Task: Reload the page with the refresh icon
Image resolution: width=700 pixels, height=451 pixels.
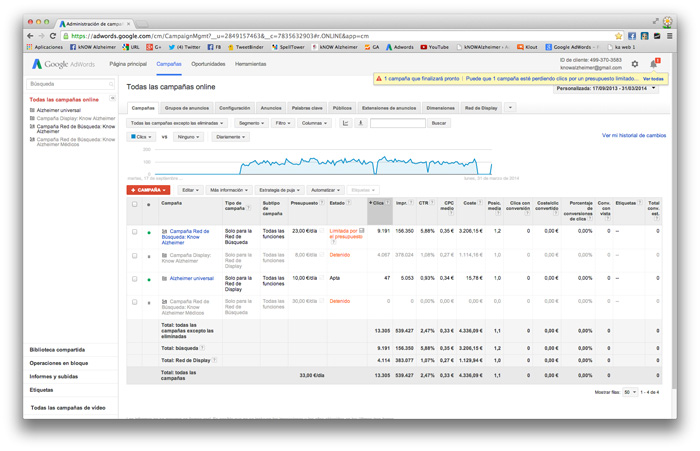Action: pos(53,36)
